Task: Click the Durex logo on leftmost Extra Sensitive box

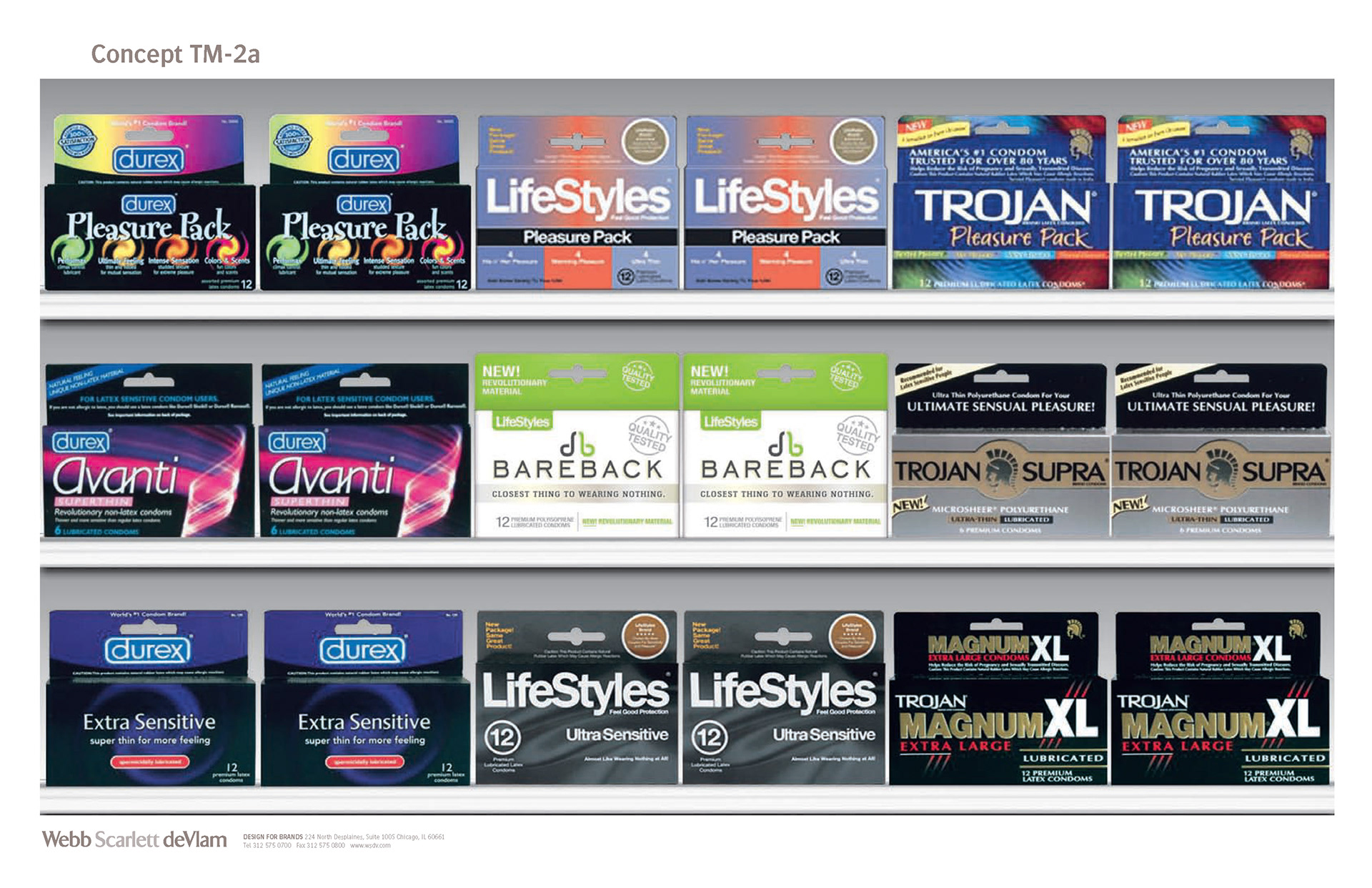Action: [148, 650]
